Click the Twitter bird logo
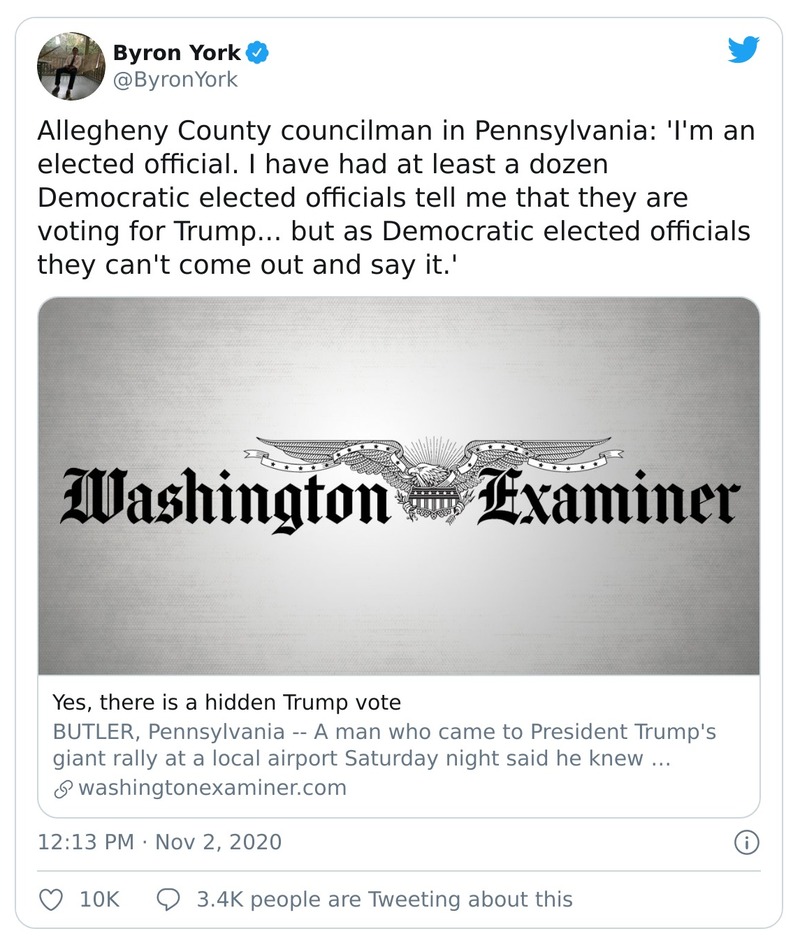 [x=743, y=51]
